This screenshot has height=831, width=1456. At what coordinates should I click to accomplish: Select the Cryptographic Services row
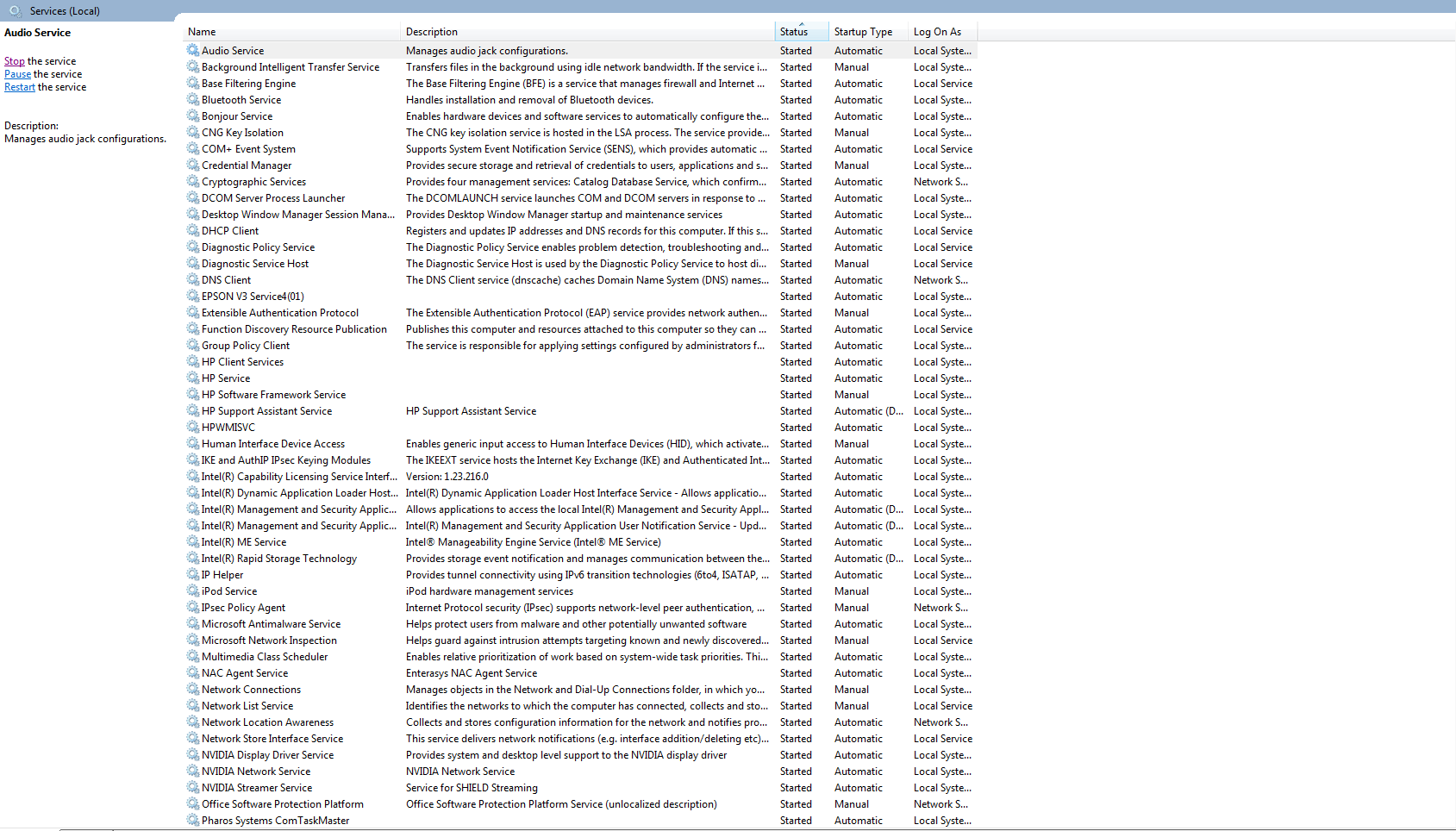point(580,182)
